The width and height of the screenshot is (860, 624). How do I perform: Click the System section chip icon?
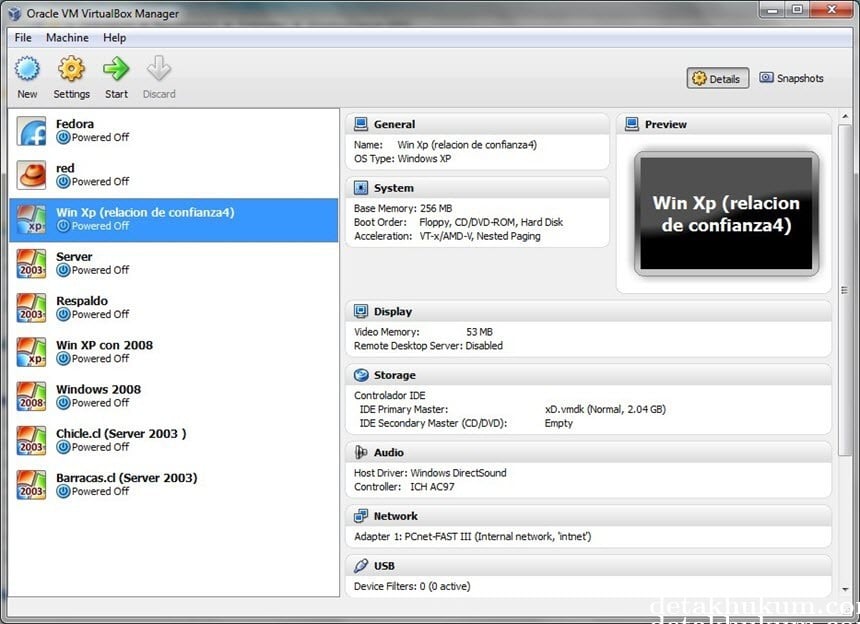[x=361, y=188]
